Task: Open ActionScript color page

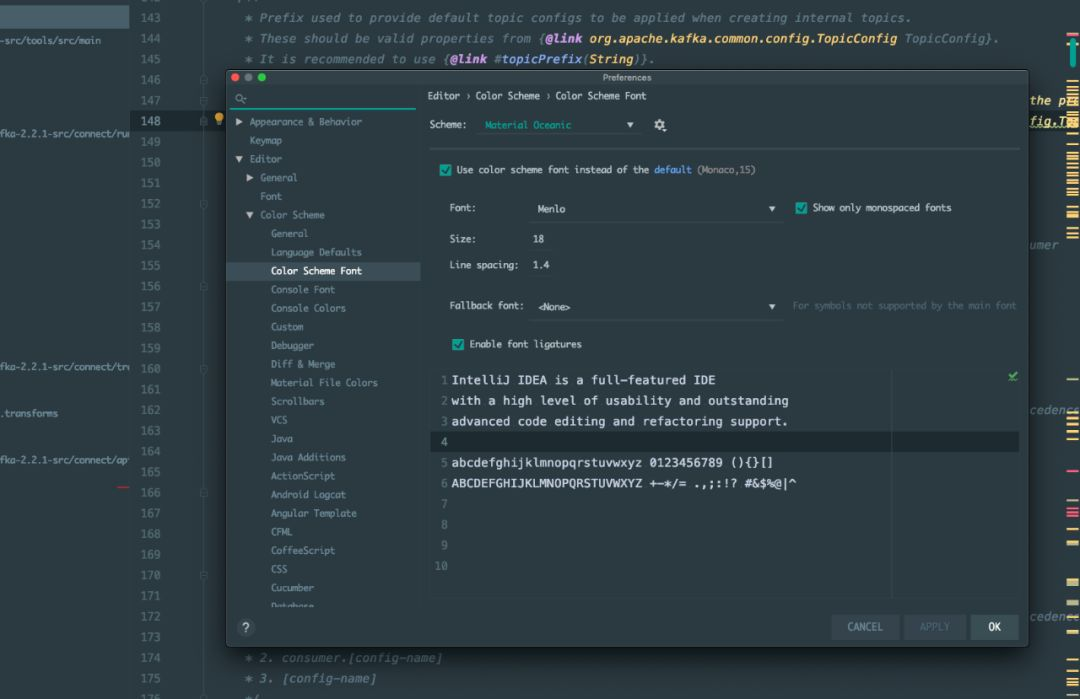Action: [x=302, y=475]
